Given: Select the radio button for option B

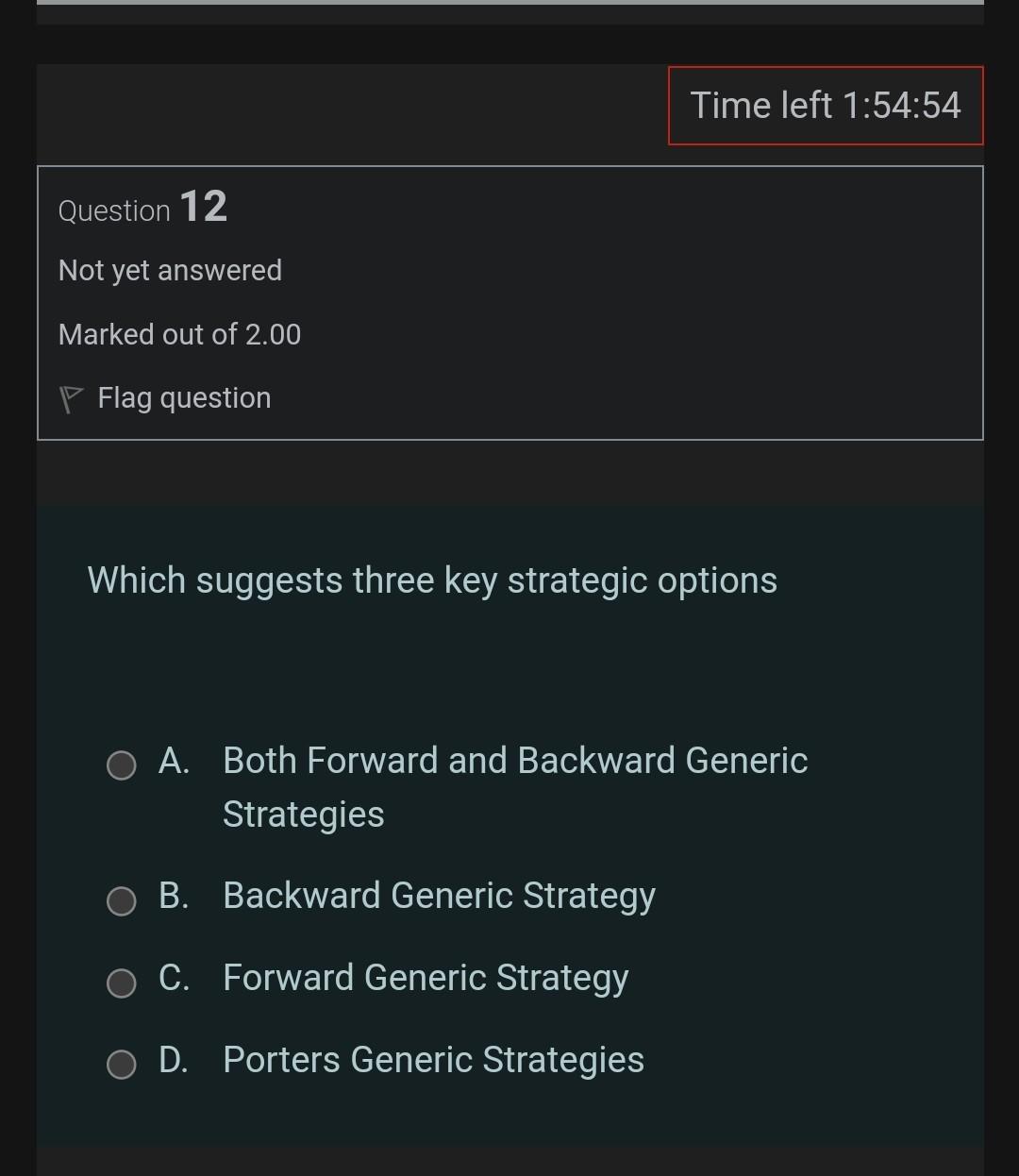Looking at the screenshot, I should coord(121,902).
